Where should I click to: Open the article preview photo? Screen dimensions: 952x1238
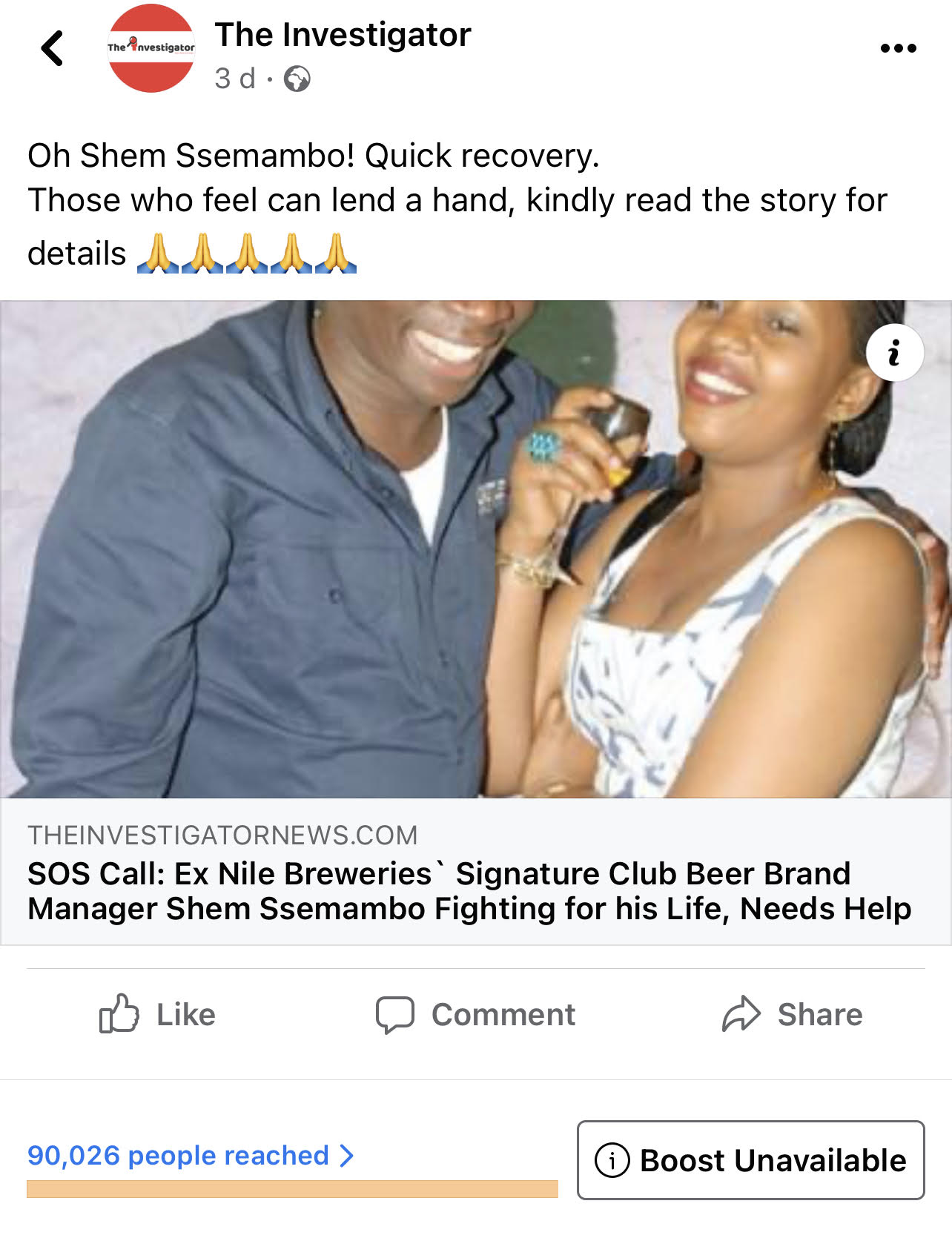pyautogui.click(x=476, y=549)
